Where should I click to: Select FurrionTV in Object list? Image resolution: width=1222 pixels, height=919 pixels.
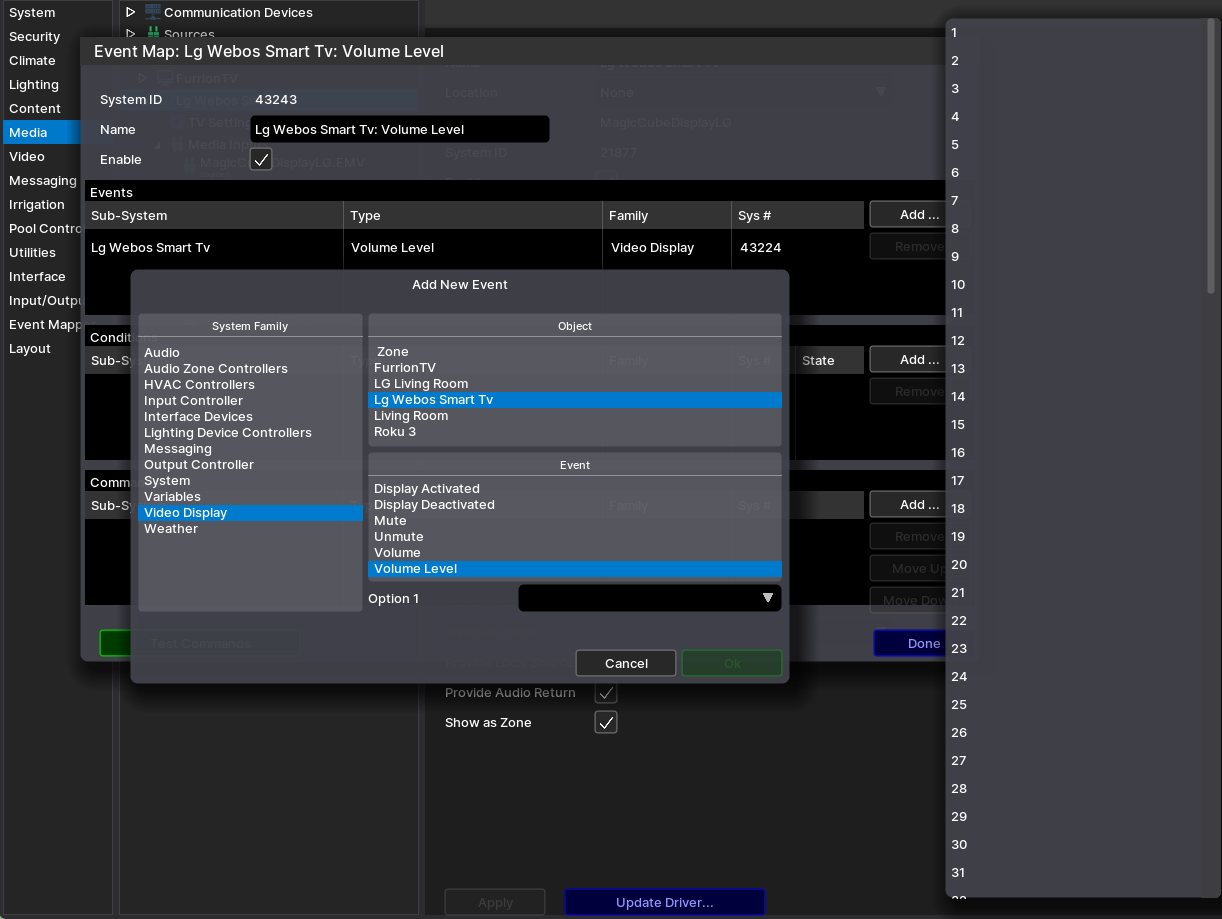pos(575,367)
